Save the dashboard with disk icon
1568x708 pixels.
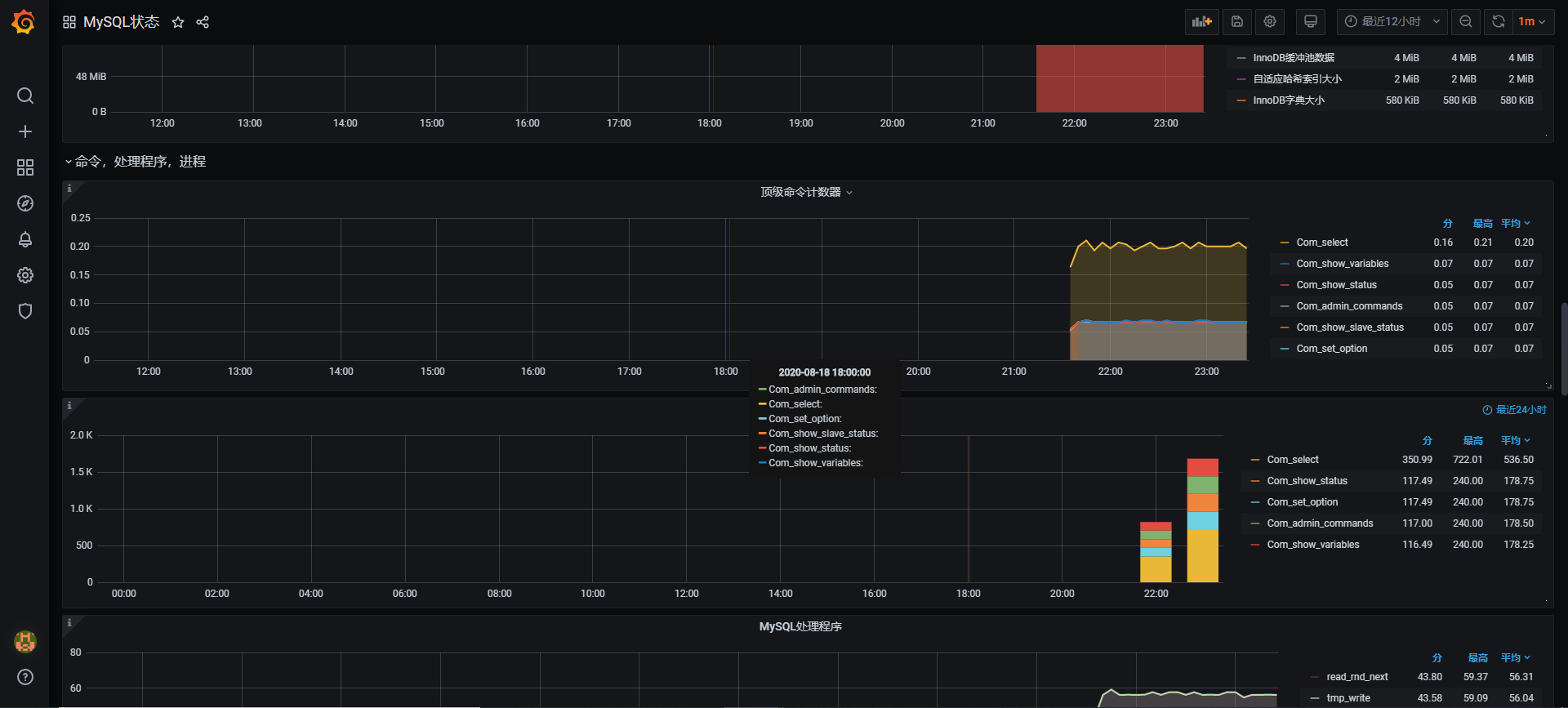tap(1237, 22)
